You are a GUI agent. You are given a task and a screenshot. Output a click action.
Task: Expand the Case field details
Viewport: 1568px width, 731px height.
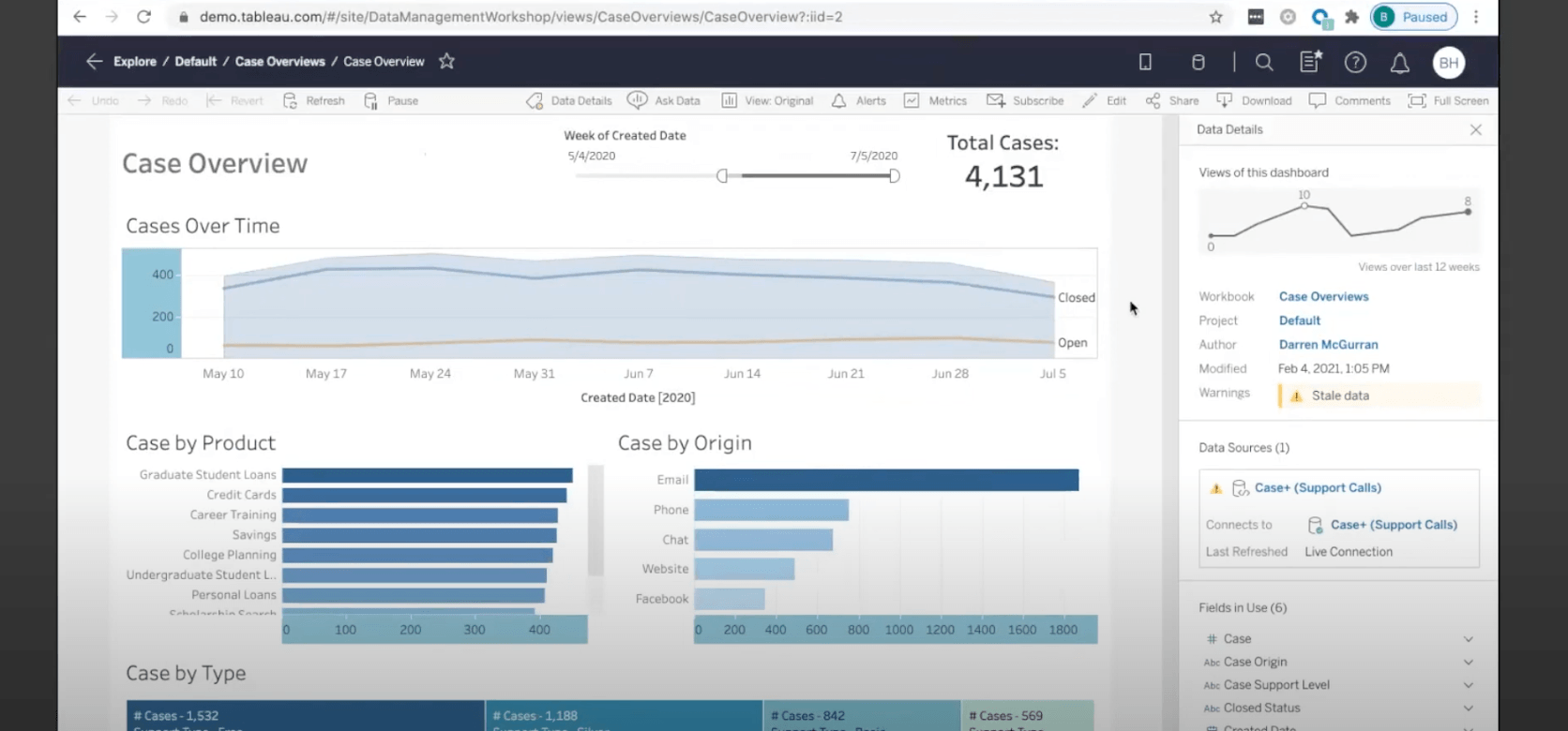tap(1468, 639)
